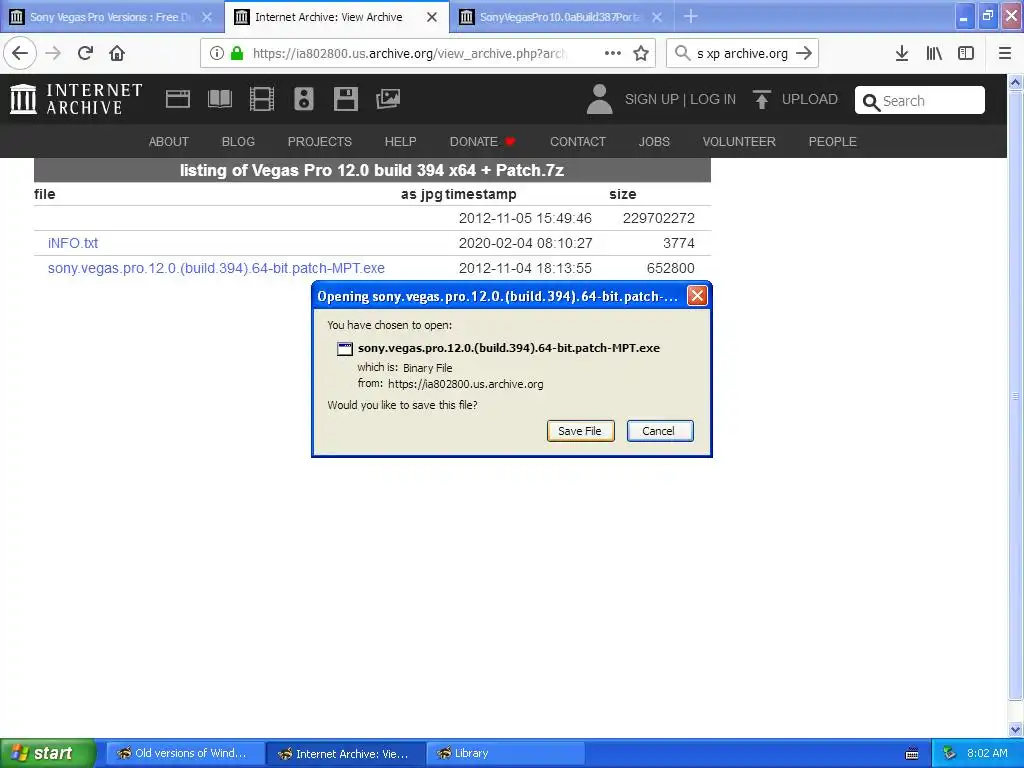Open the Audio speaker icon
The height and width of the screenshot is (768, 1024).
304,99
